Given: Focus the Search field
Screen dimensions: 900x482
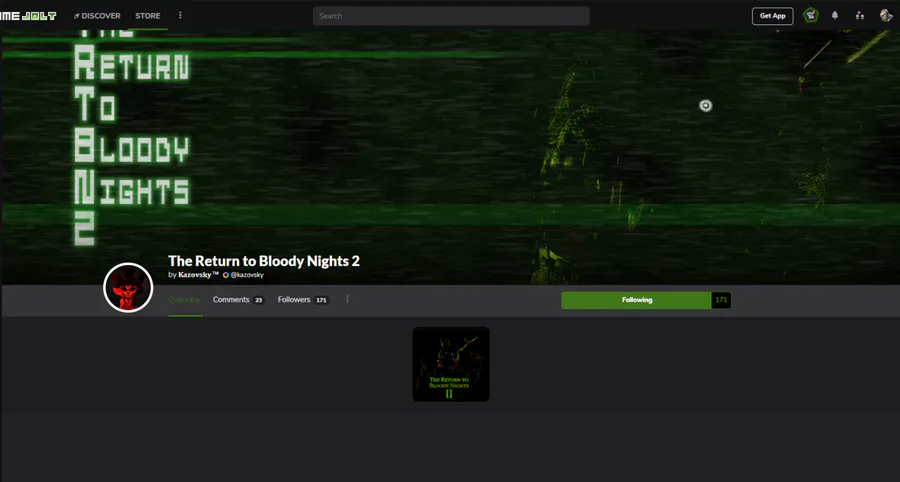Looking at the screenshot, I should [x=451, y=16].
